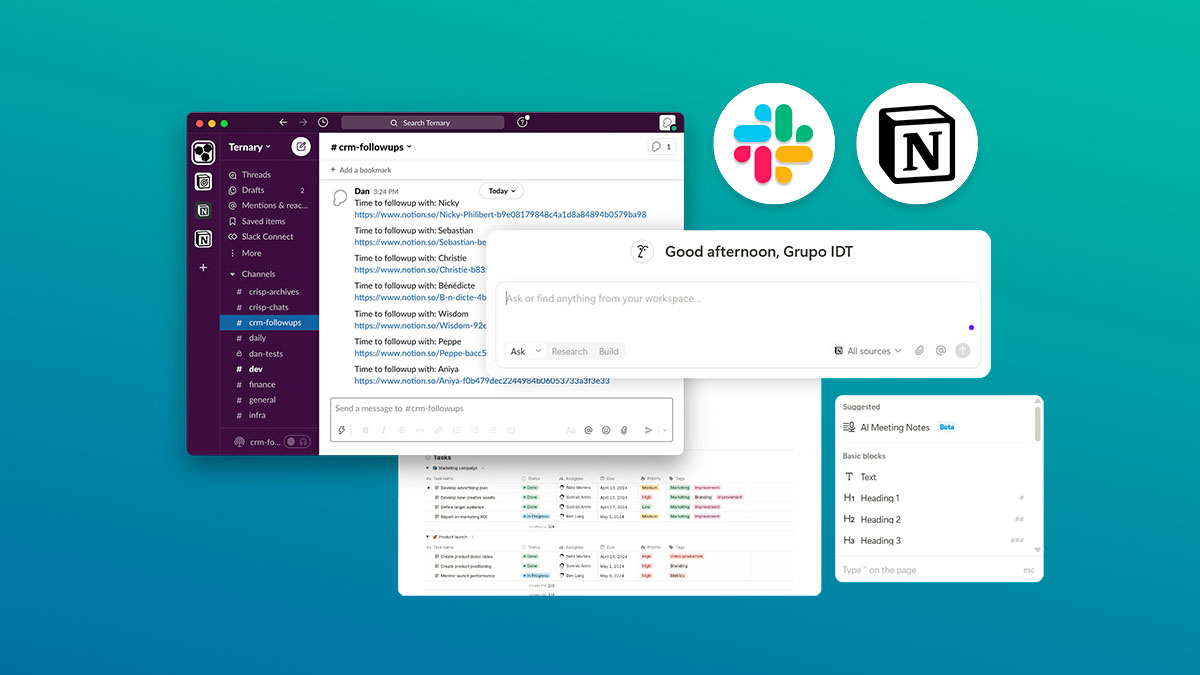Click the paperclip attach icon in Notion AI
Screen dimensions: 1200x675
point(920,351)
